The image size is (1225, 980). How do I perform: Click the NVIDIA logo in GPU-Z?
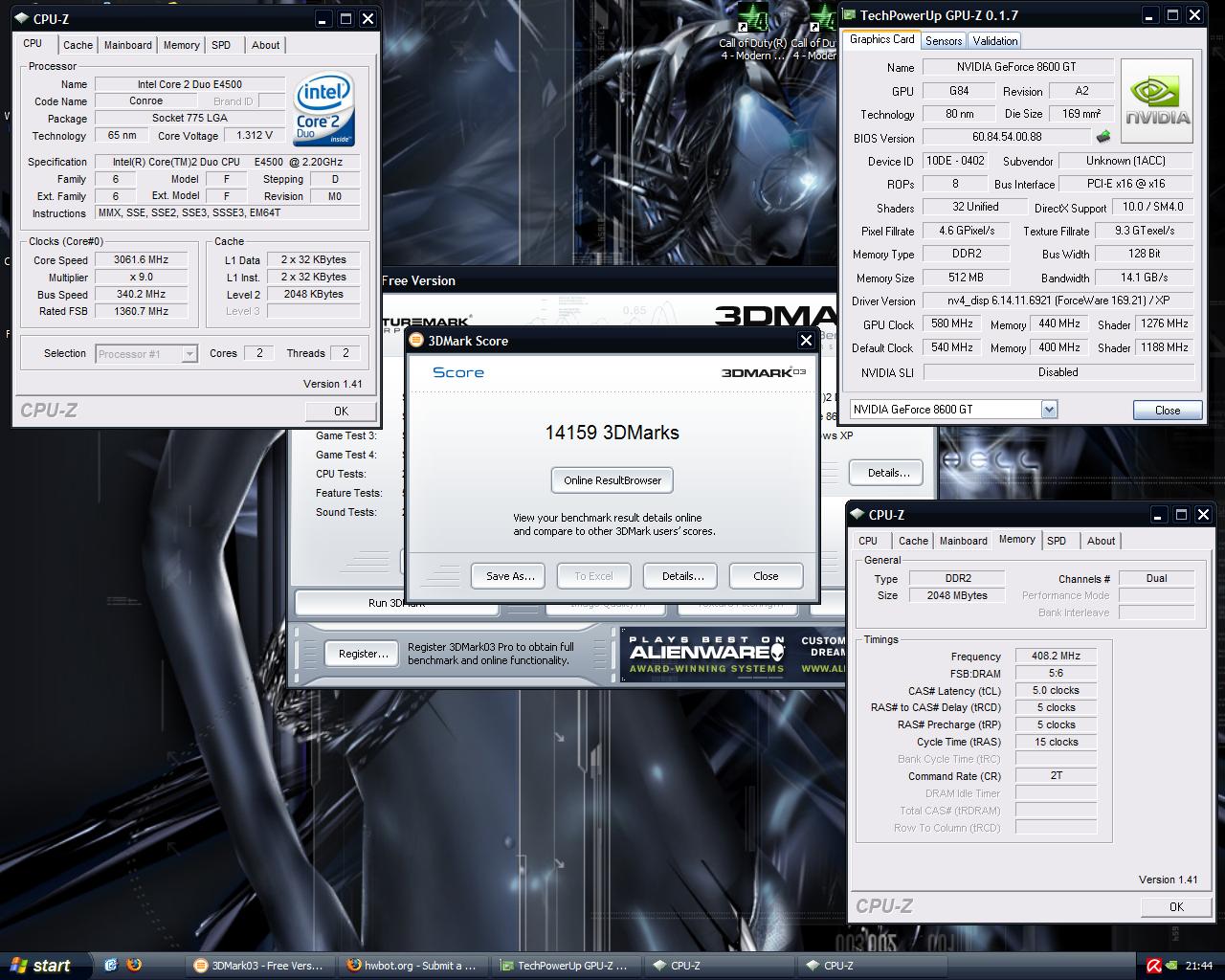coord(1157,101)
